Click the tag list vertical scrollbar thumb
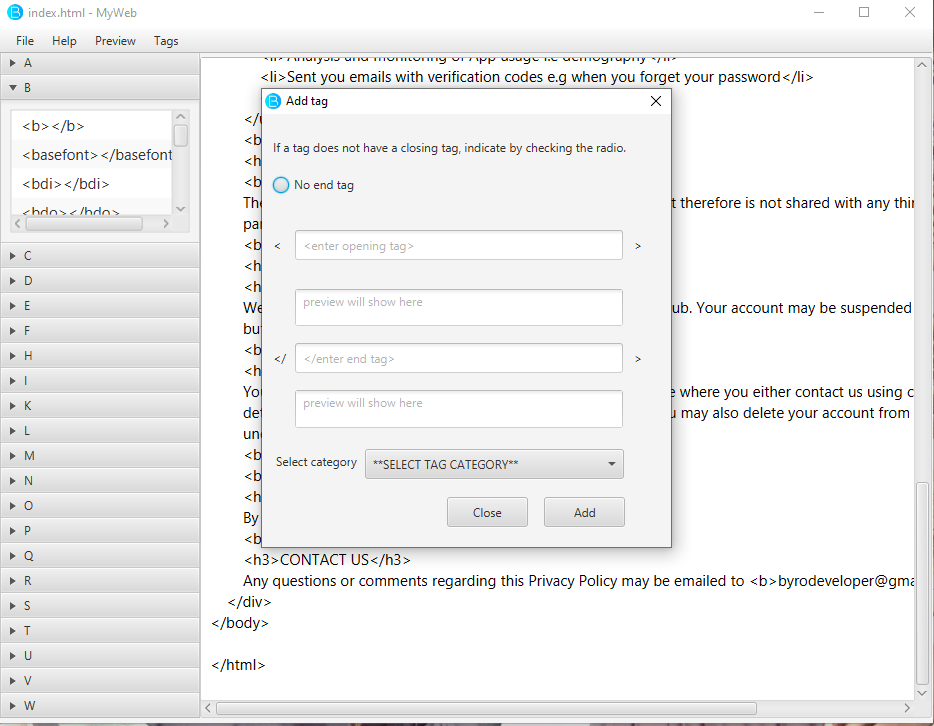This screenshot has width=934, height=726. click(x=181, y=135)
